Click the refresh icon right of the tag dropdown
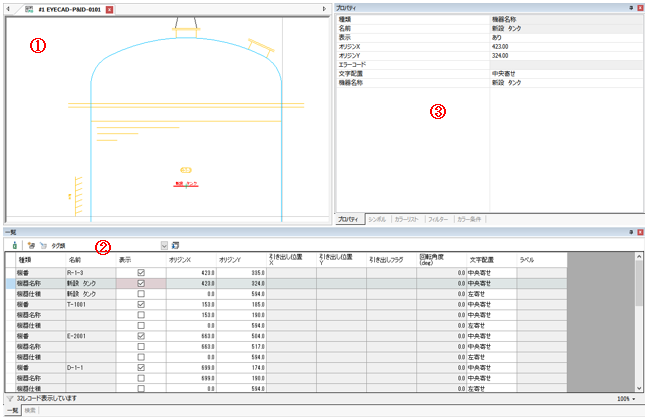Image resolution: width=648 pixels, height=418 pixels. (x=175, y=245)
